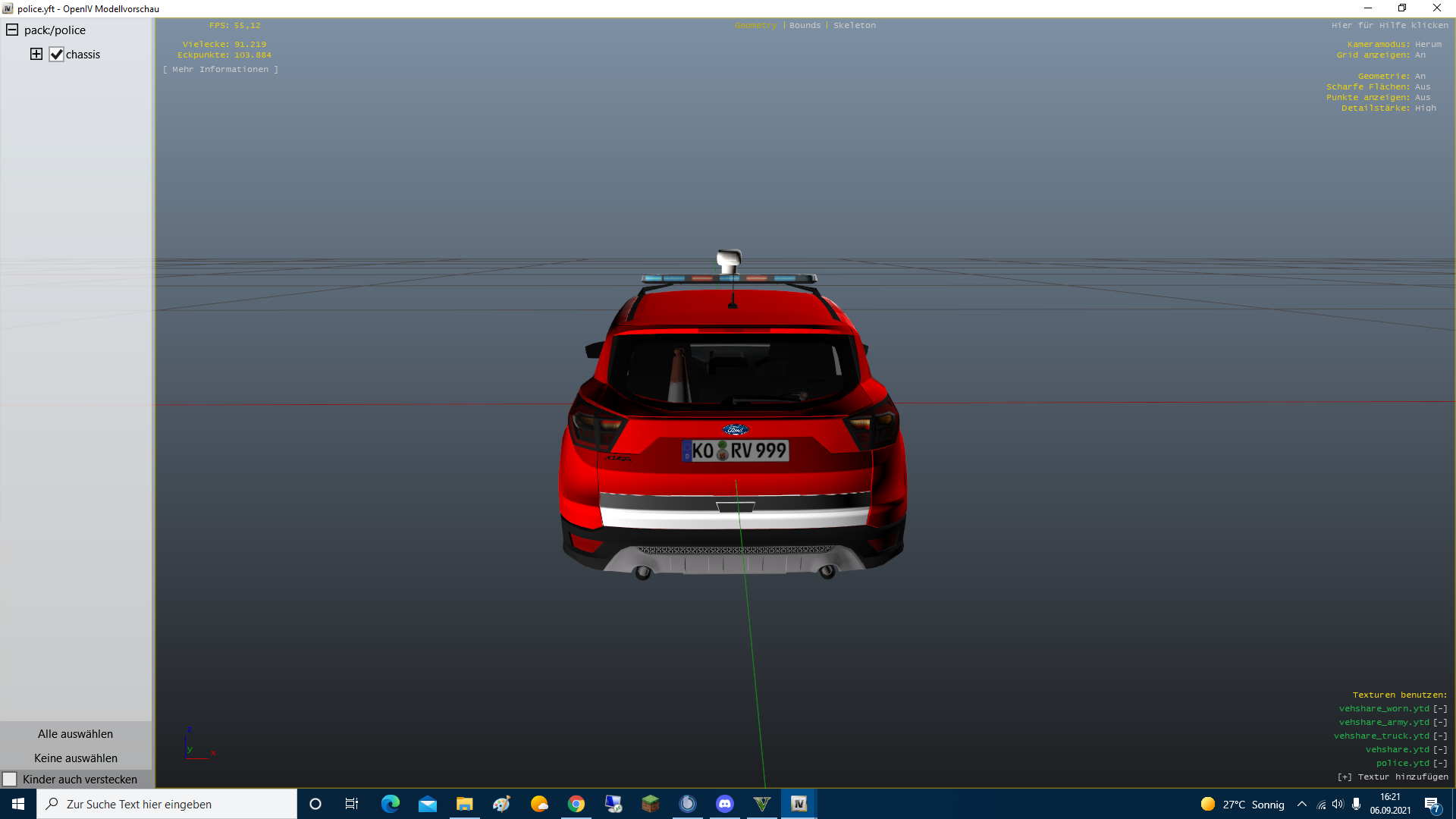Enable 'Kinder auch verstecken' checkbox
This screenshot has height=819, width=1456.
pyautogui.click(x=10, y=780)
